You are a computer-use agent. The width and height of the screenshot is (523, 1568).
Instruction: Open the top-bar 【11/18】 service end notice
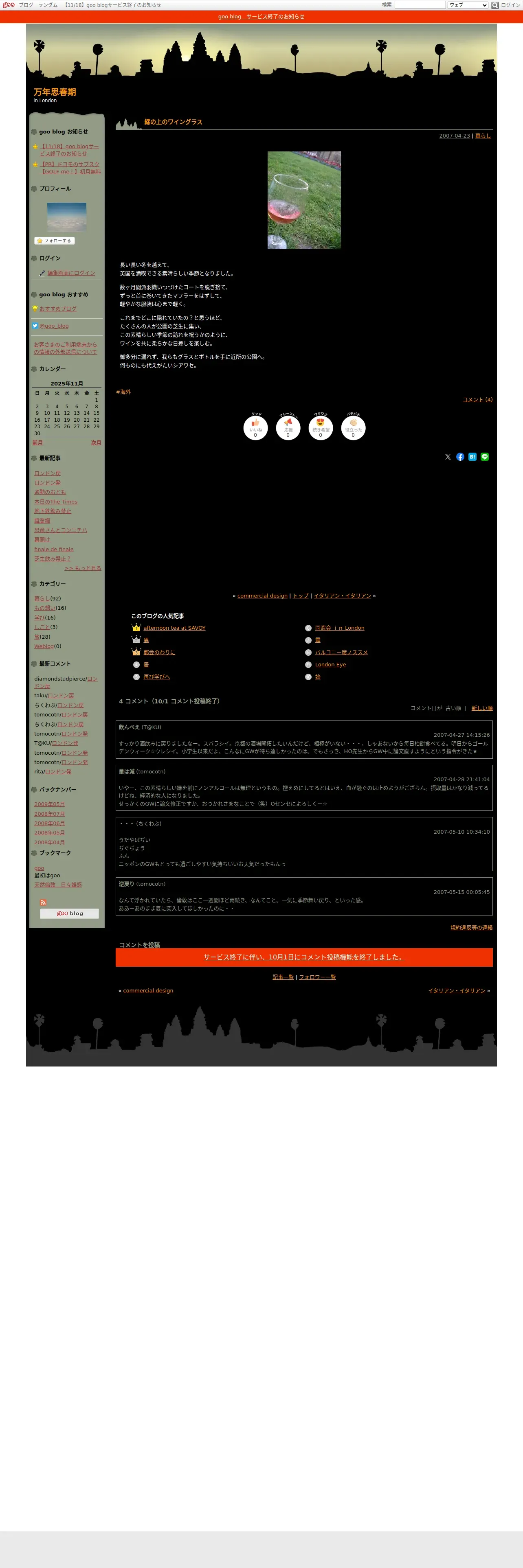[x=112, y=5]
